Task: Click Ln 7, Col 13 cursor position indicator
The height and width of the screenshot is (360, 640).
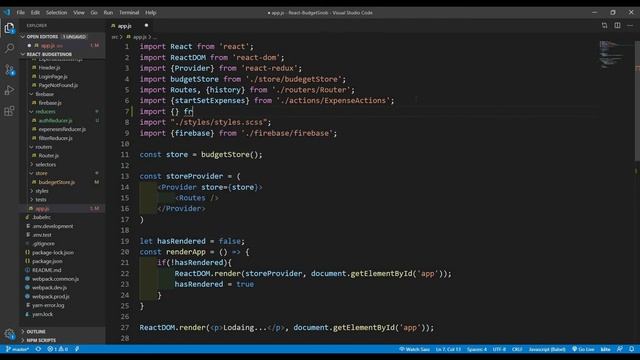Action: 448,349
